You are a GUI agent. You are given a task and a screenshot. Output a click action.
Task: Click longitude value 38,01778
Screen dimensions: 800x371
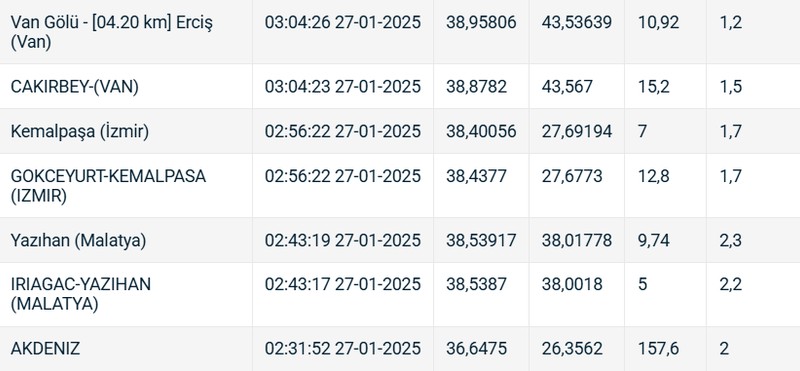(x=577, y=240)
